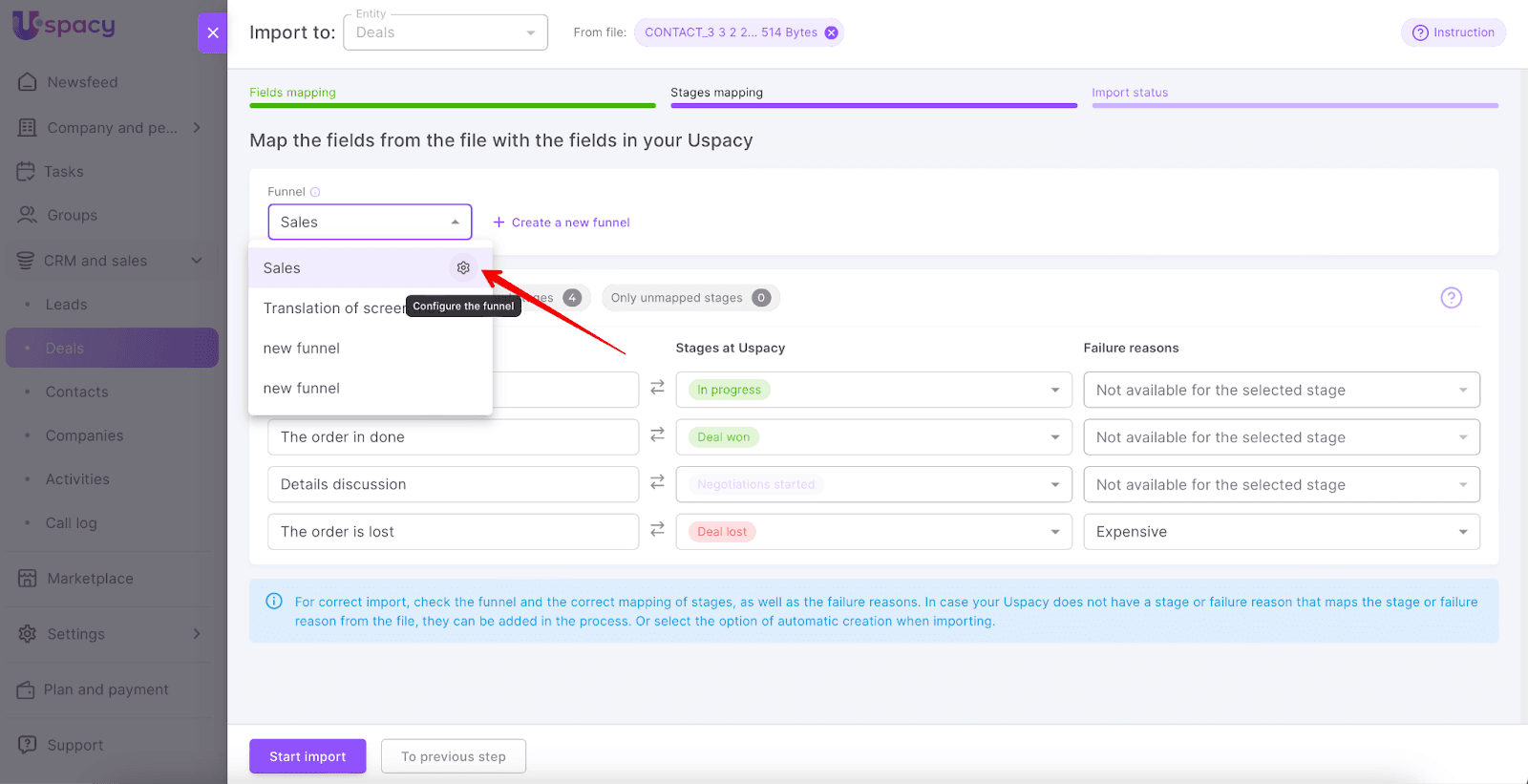The height and width of the screenshot is (784, 1528).
Task: Click the help question mark icon
Action: [x=1451, y=298]
